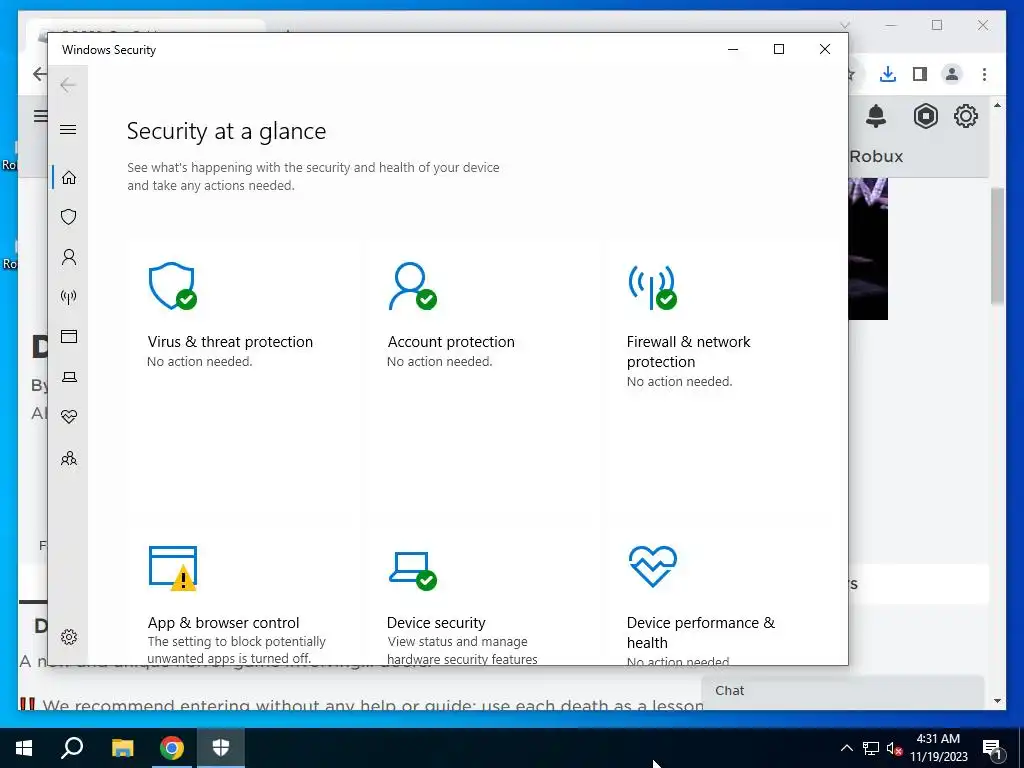Switch to Google Chrome on the taskbar
This screenshot has width=1024, height=768.
pyautogui.click(x=172, y=748)
